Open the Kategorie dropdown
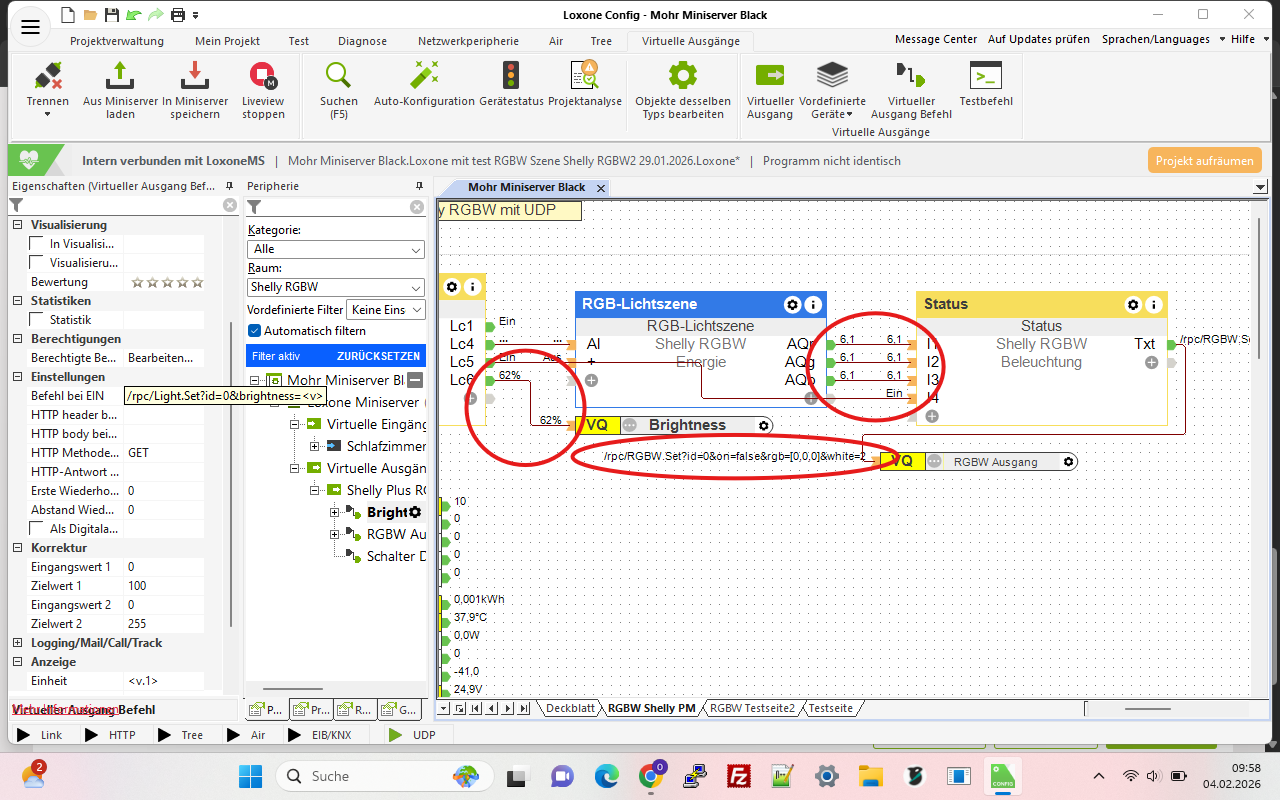The image size is (1280, 800). click(336, 249)
